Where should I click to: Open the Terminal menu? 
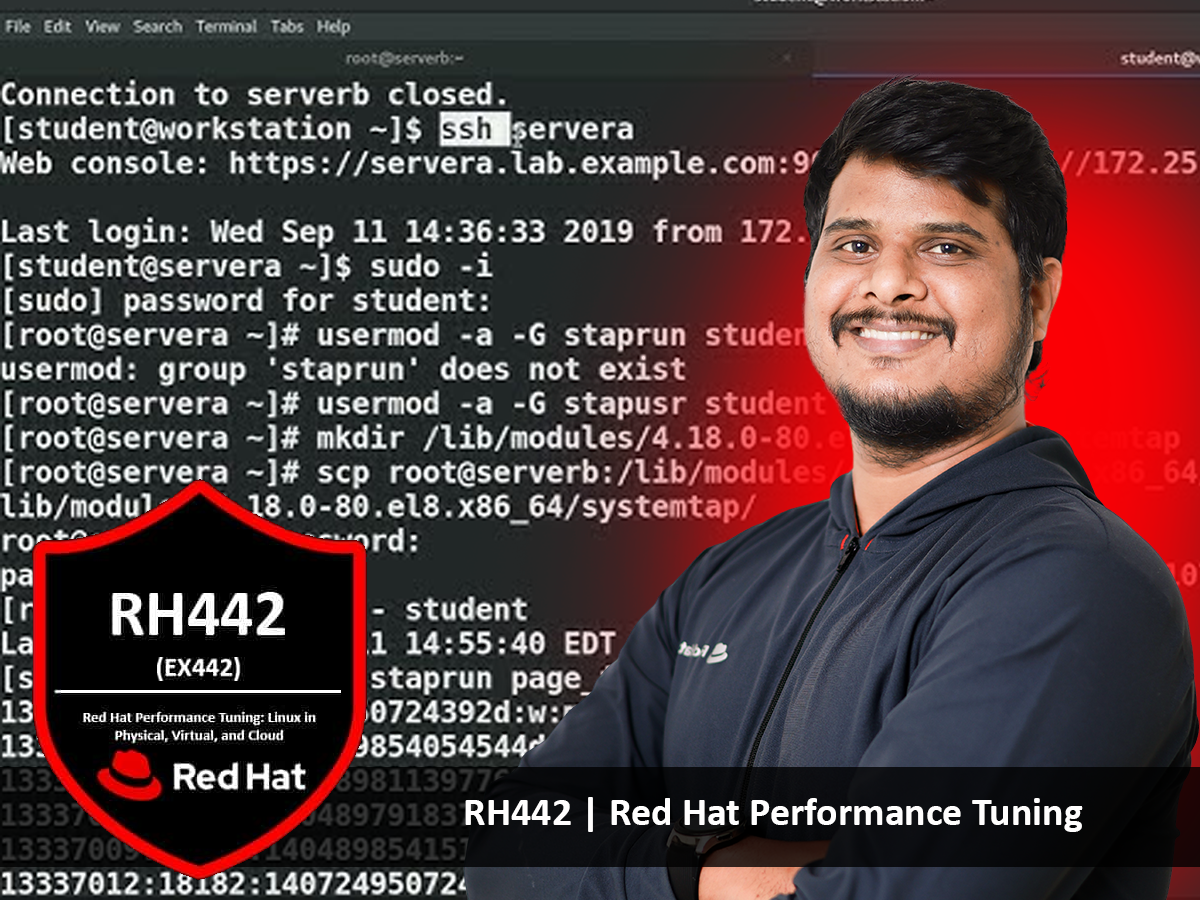point(226,27)
